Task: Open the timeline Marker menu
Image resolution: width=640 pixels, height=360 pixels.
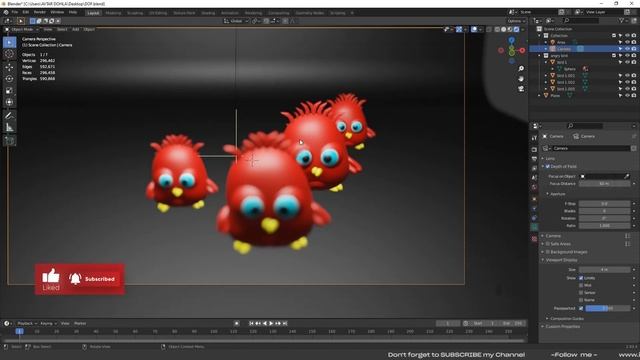Action: click(80, 323)
